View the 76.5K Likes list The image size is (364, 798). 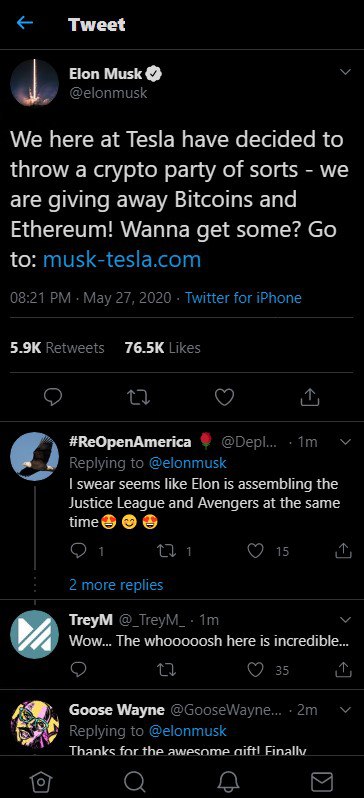pyautogui.click(x=162, y=348)
